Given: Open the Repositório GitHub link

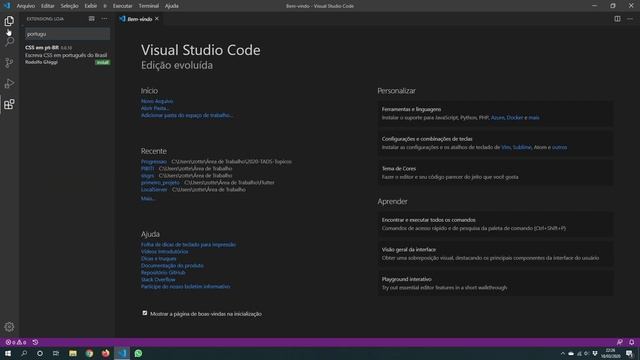Looking at the screenshot, I should pyautogui.click(x=163, y=273).
